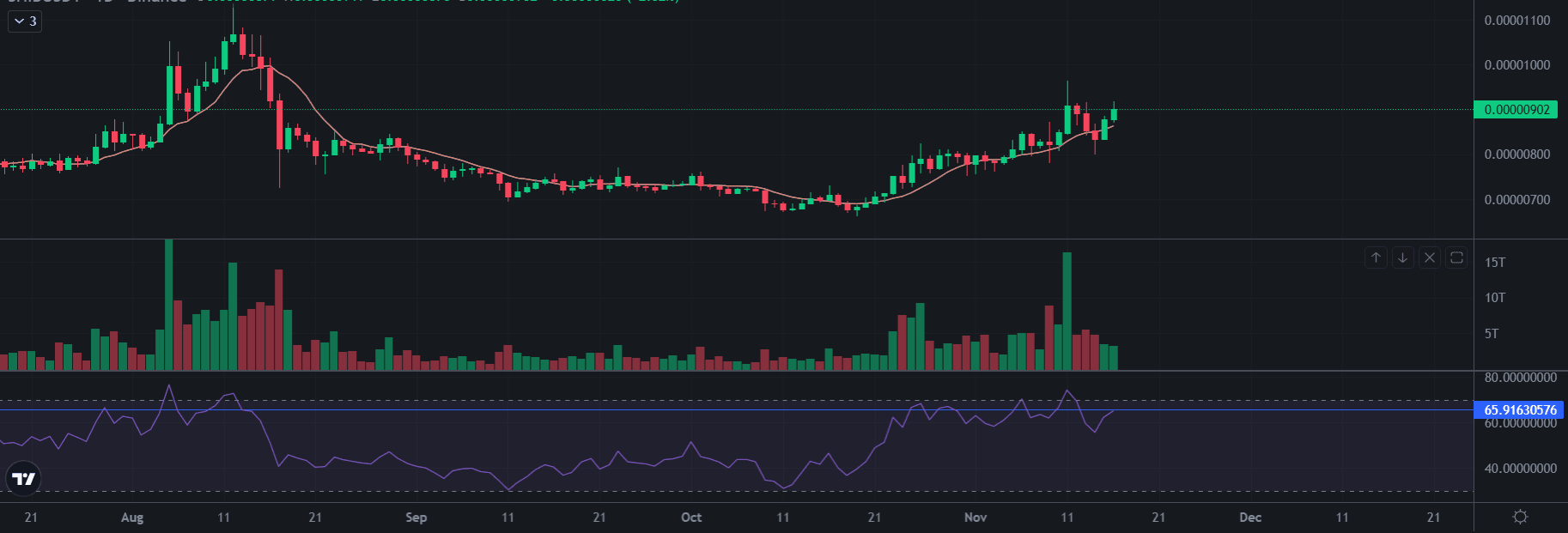Maximize the volume pane
This screenshot has width=1568, height=533.
click(x=1456, y=257)
